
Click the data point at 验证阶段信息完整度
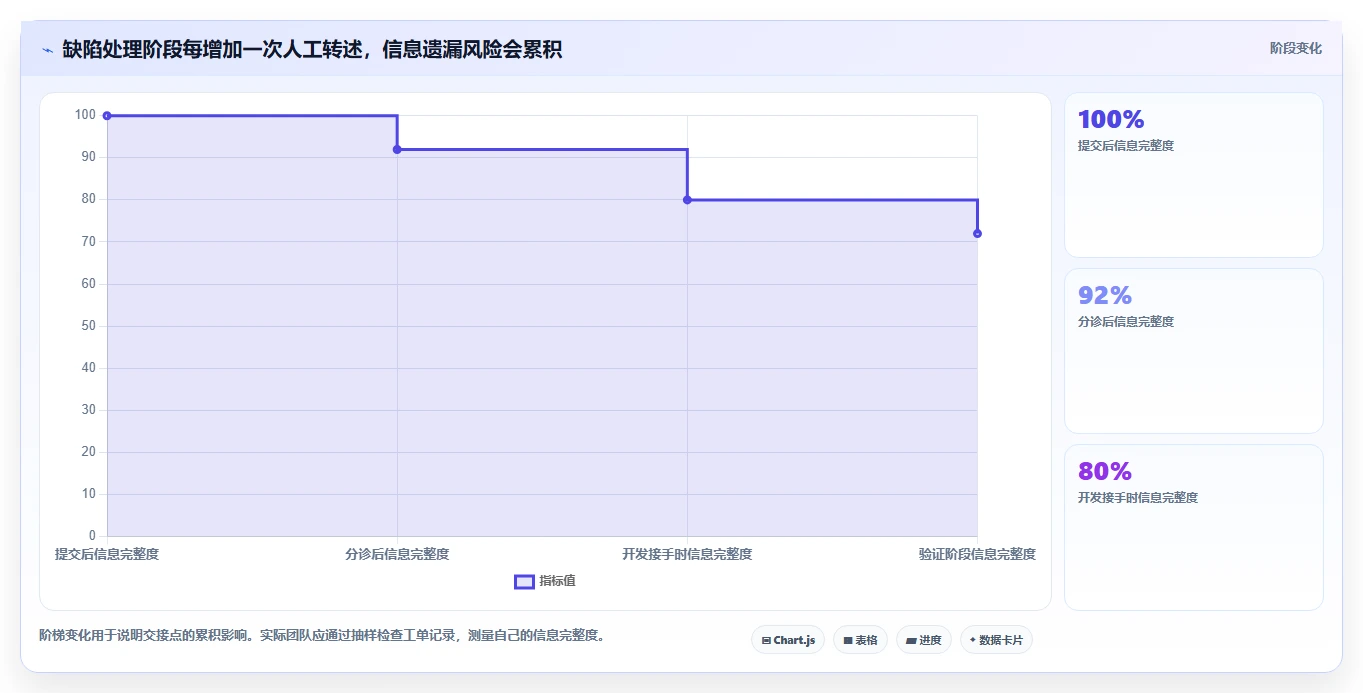coord(977,234)
